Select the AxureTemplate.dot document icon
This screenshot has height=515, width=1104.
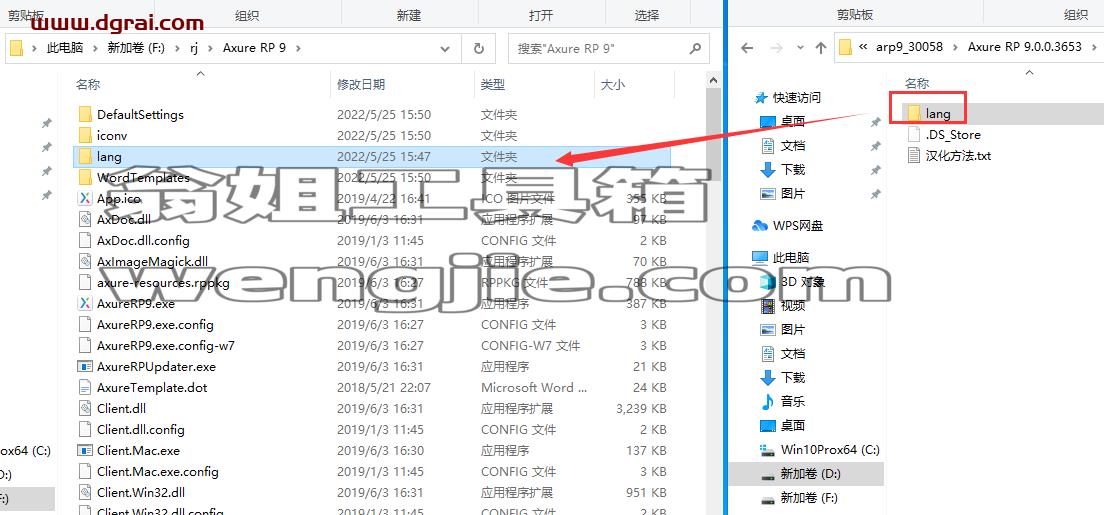click(85, 387)
